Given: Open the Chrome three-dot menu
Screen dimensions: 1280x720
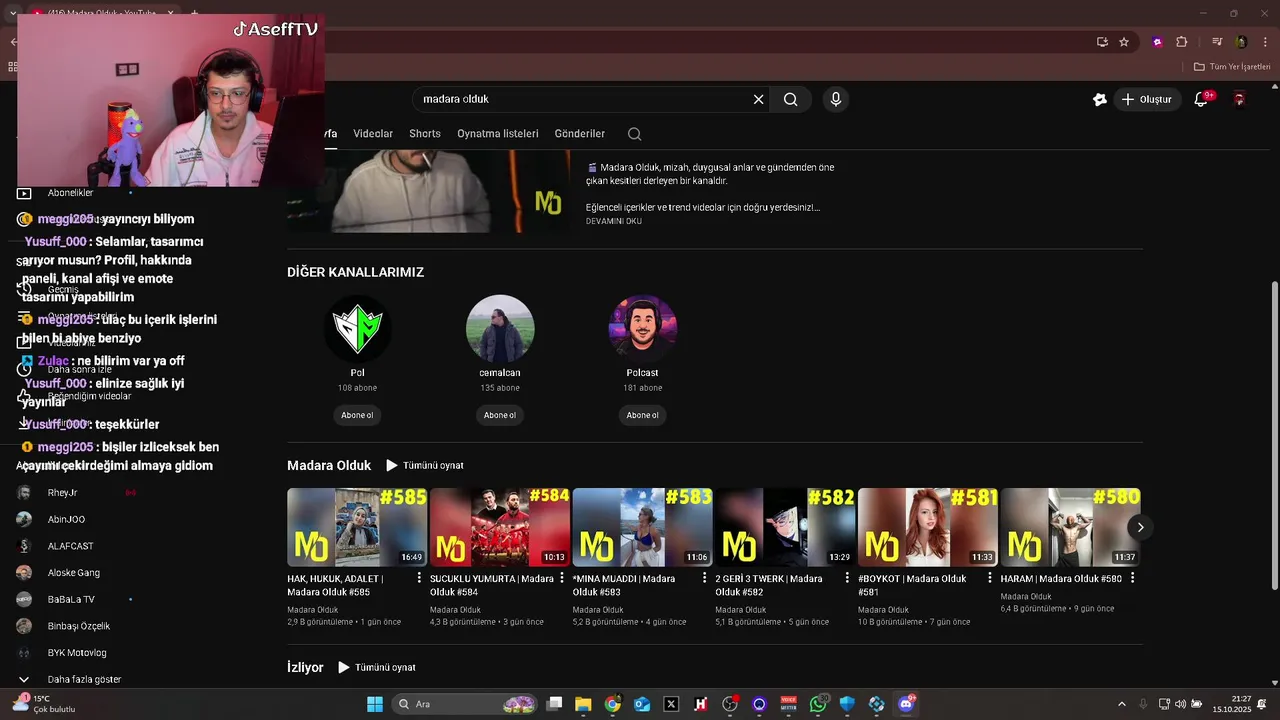Looking at the screenshot, I should pyautogui.click(x=1263, y=42).
